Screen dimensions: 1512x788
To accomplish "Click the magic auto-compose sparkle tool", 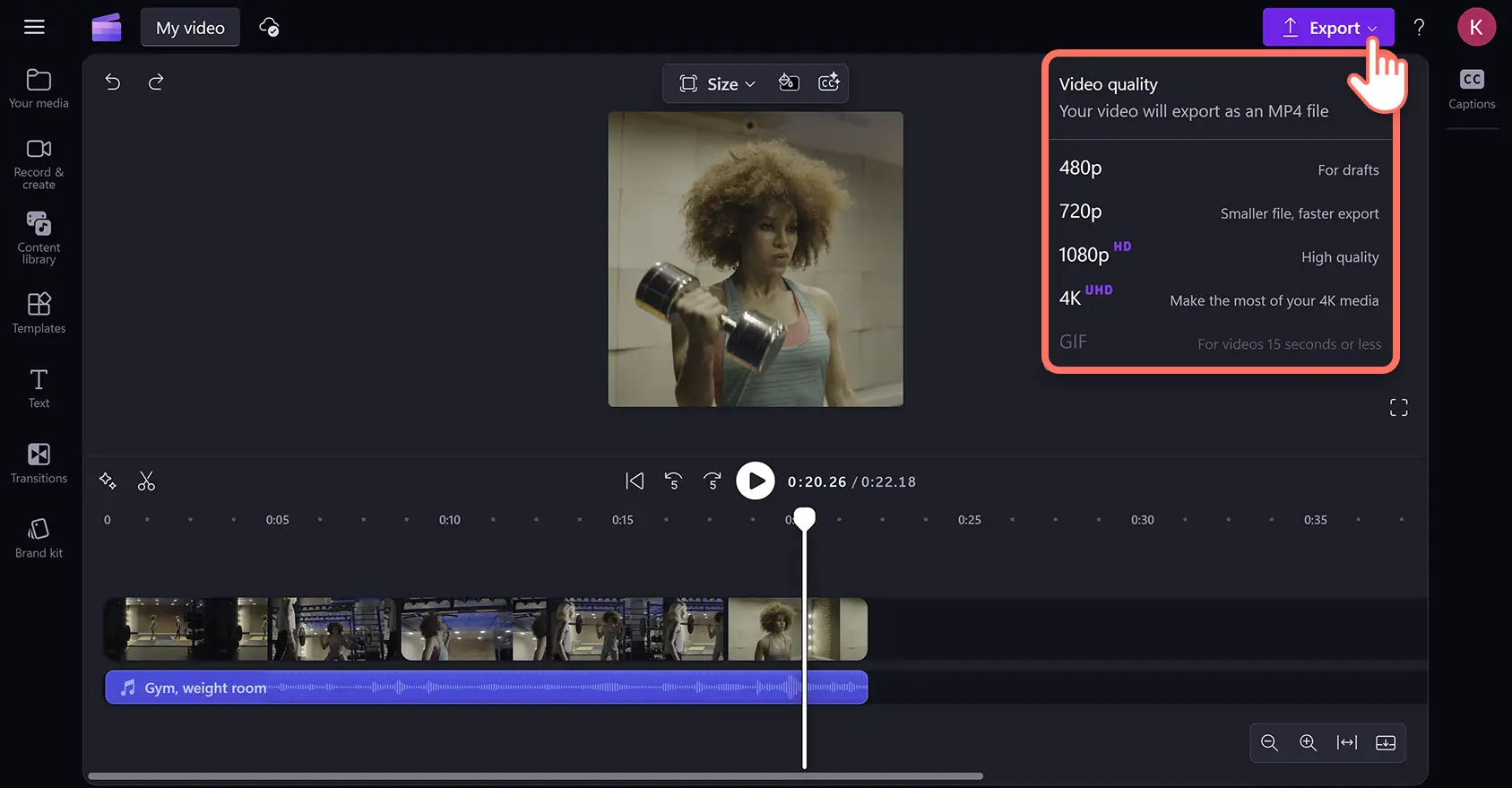I will pos(108,481).
